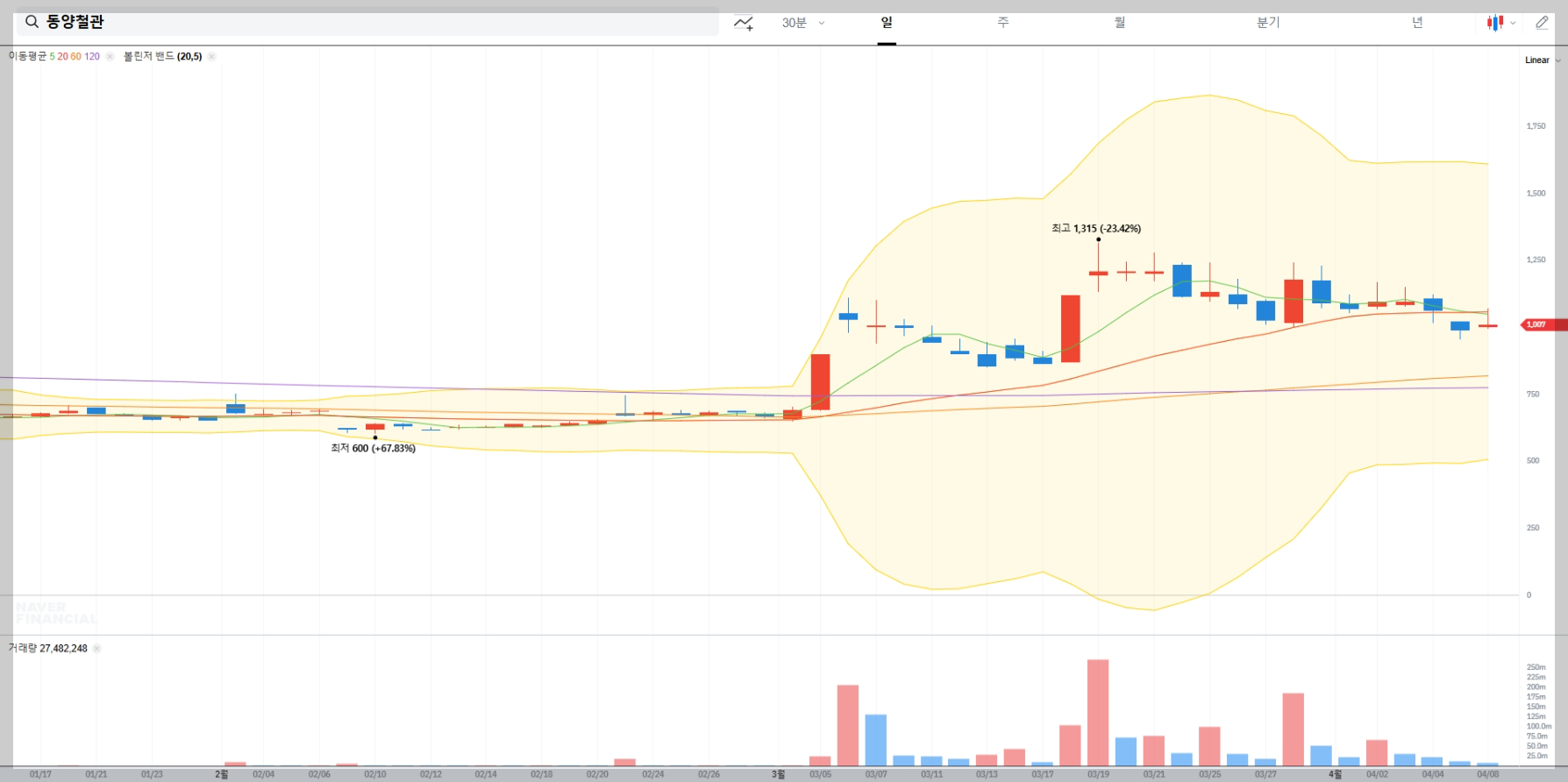Switch to the 분기 quarterly tab
This screenshot has height=782, width=1568.
coord(1268,23)
